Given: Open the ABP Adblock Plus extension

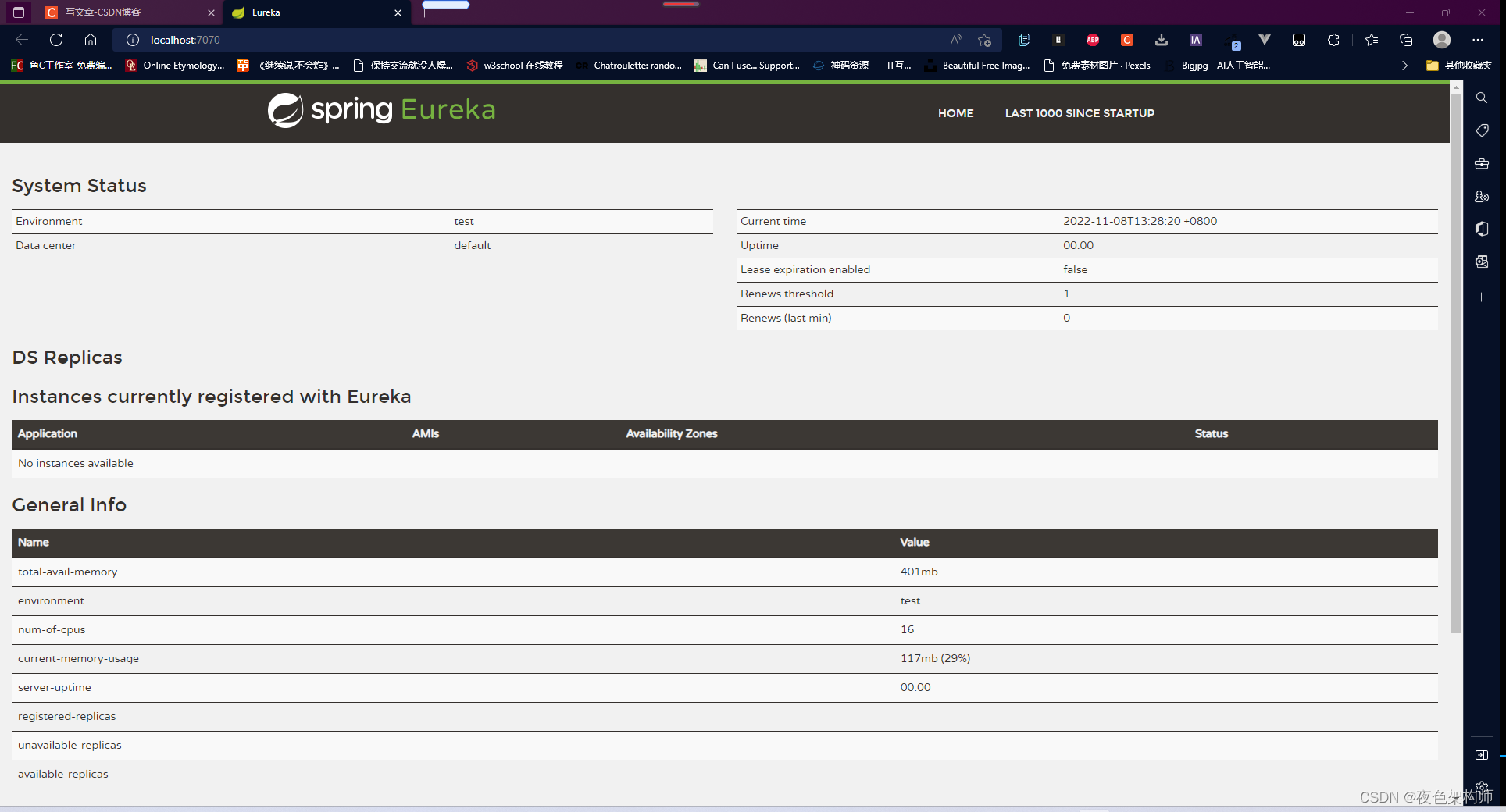Looking at the screenshot, I should [1093, 40].
